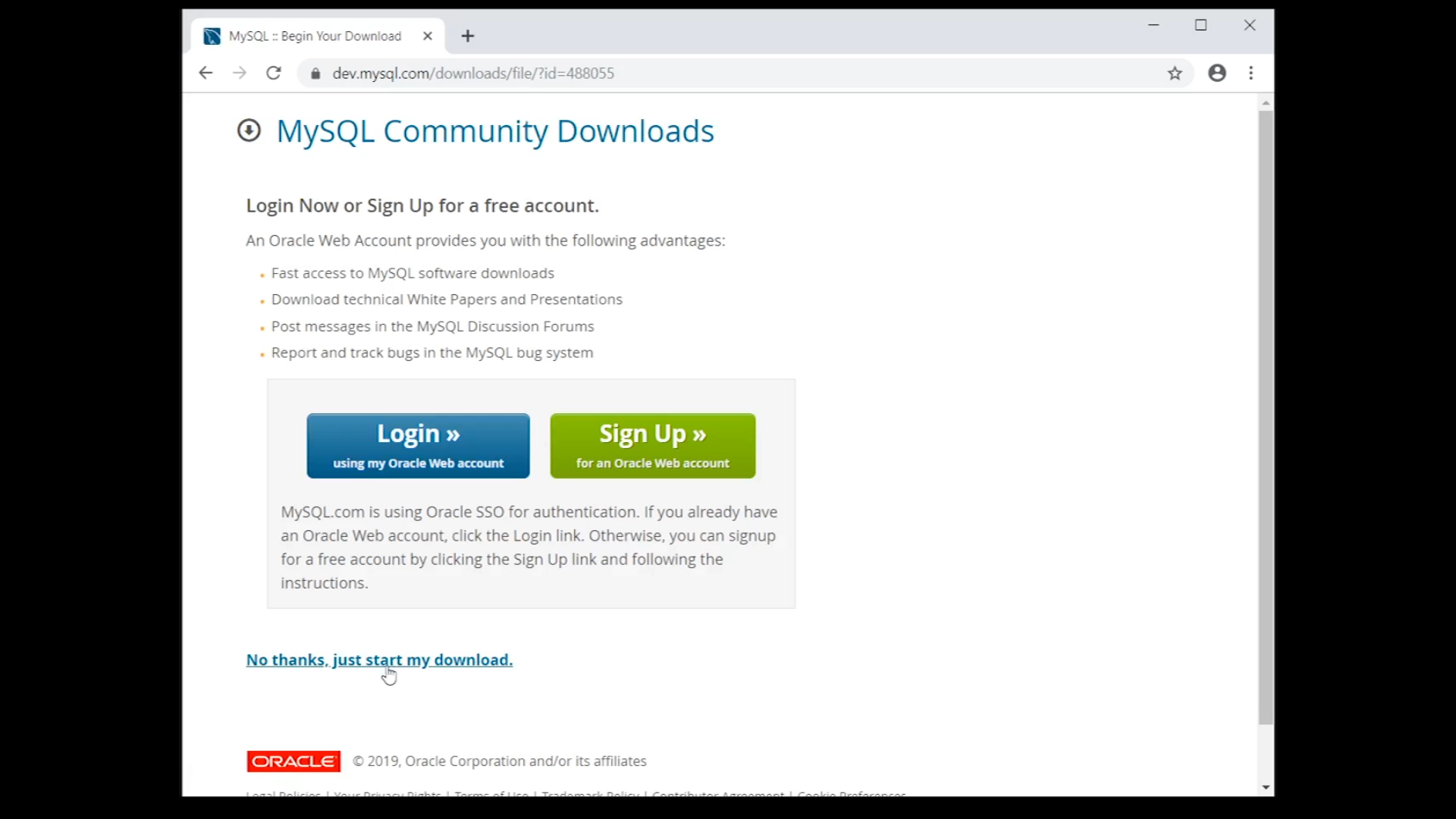Open the Chrome three-dot menu

(1251, 73)
